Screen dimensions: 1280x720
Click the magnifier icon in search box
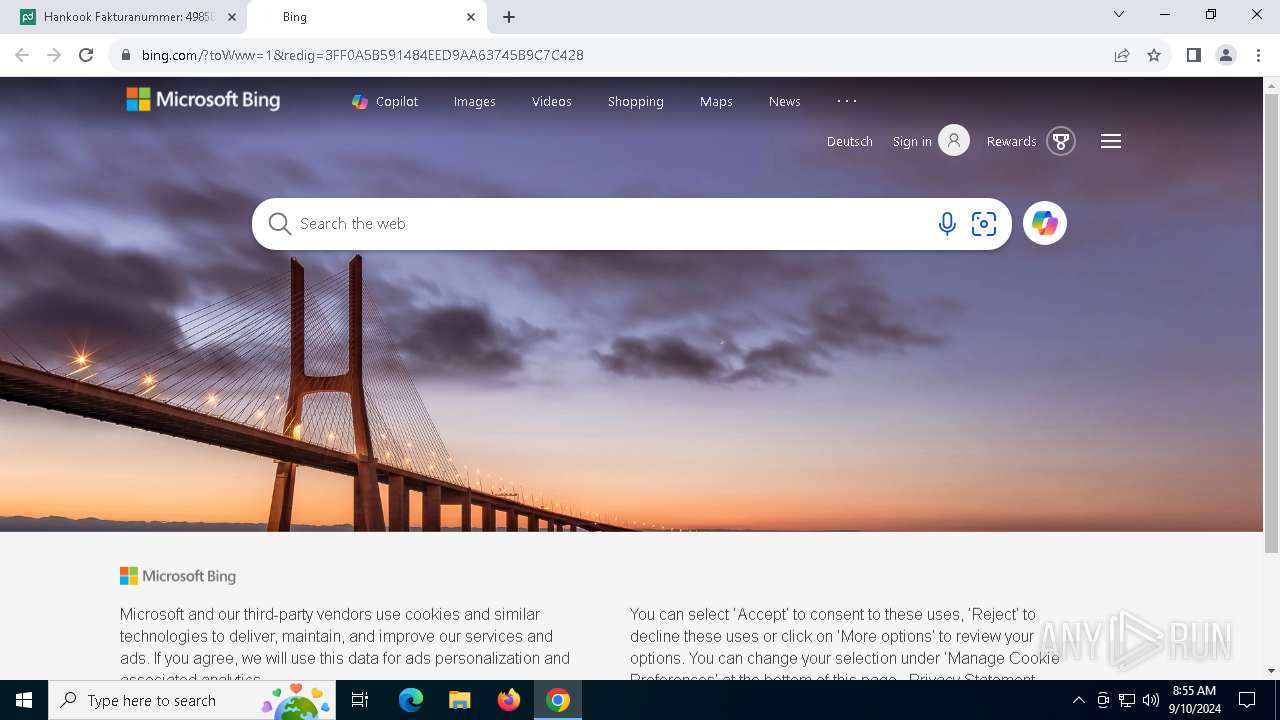tap(280, 224)
